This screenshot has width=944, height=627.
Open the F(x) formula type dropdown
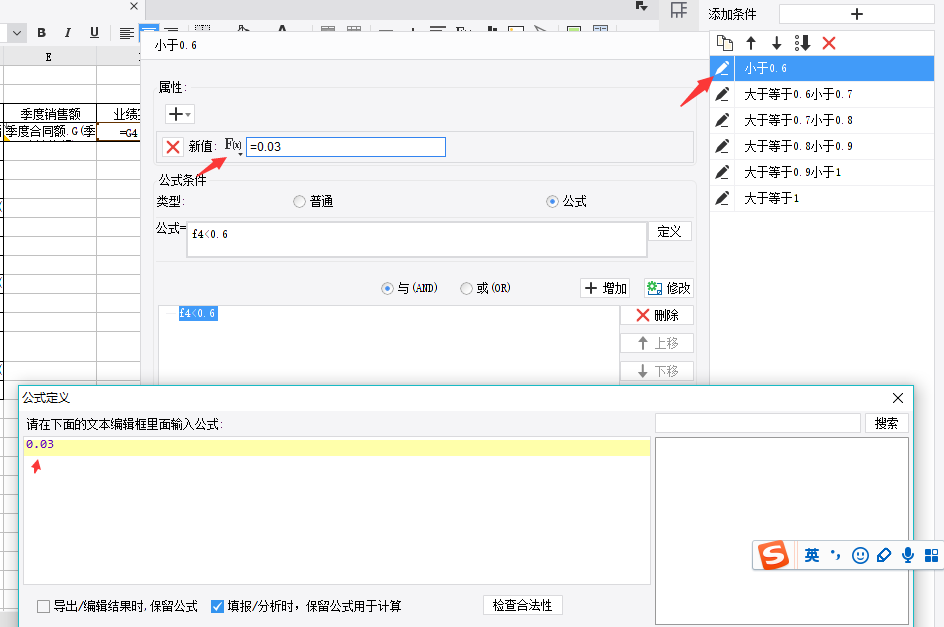pos(234,146)
